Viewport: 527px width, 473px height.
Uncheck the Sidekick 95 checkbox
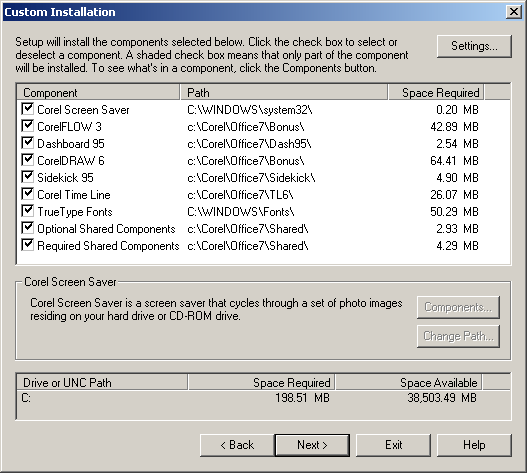(27, 177)
